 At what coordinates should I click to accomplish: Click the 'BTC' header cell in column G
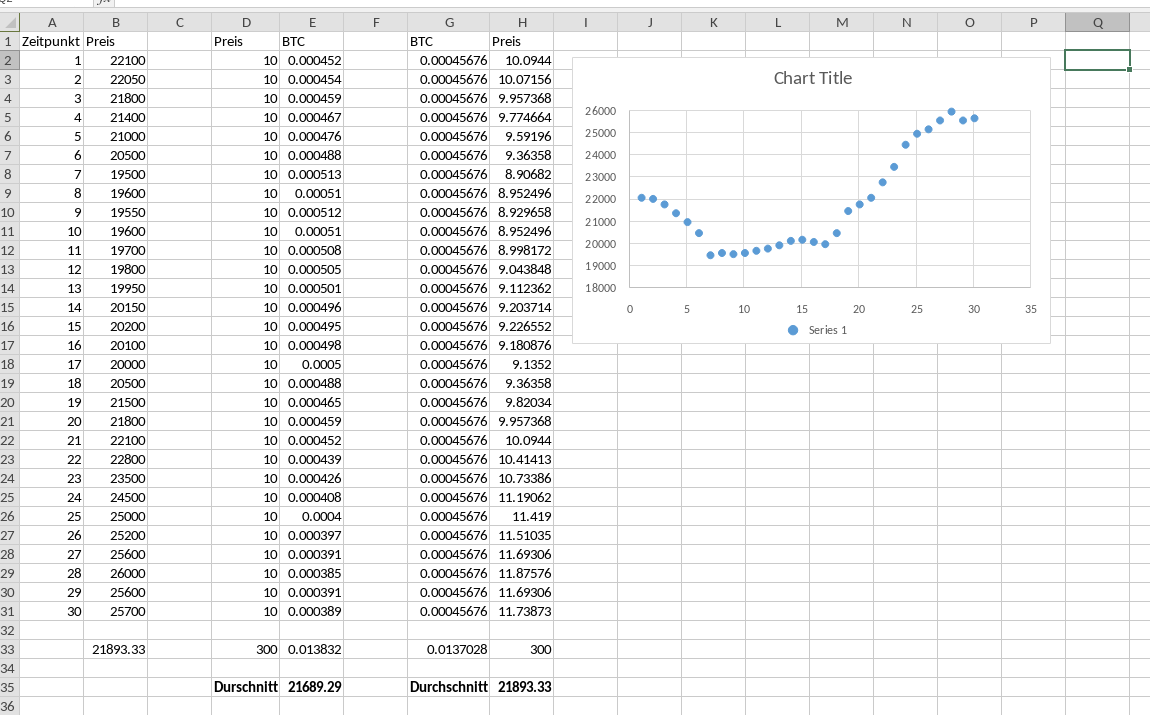[449, 41]
